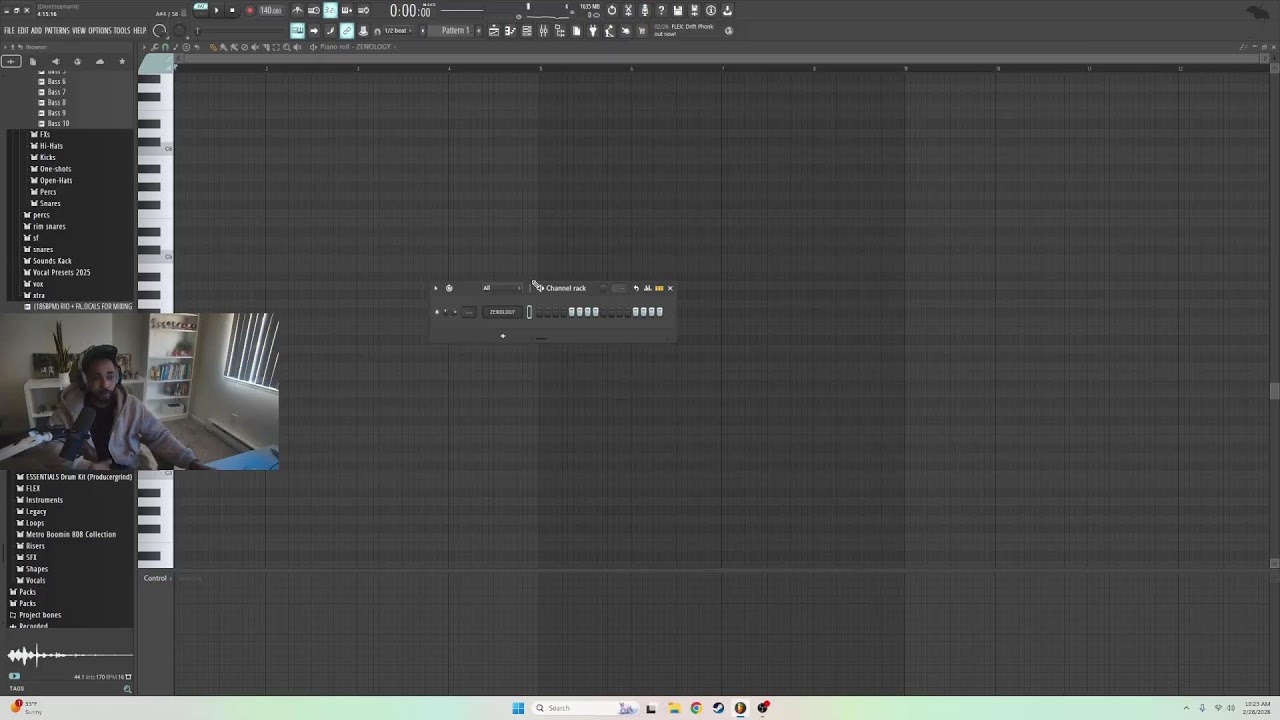Screen dimensions: 1280x720
Task: Click the browser files tab icon
Action: tap(33, 62)
